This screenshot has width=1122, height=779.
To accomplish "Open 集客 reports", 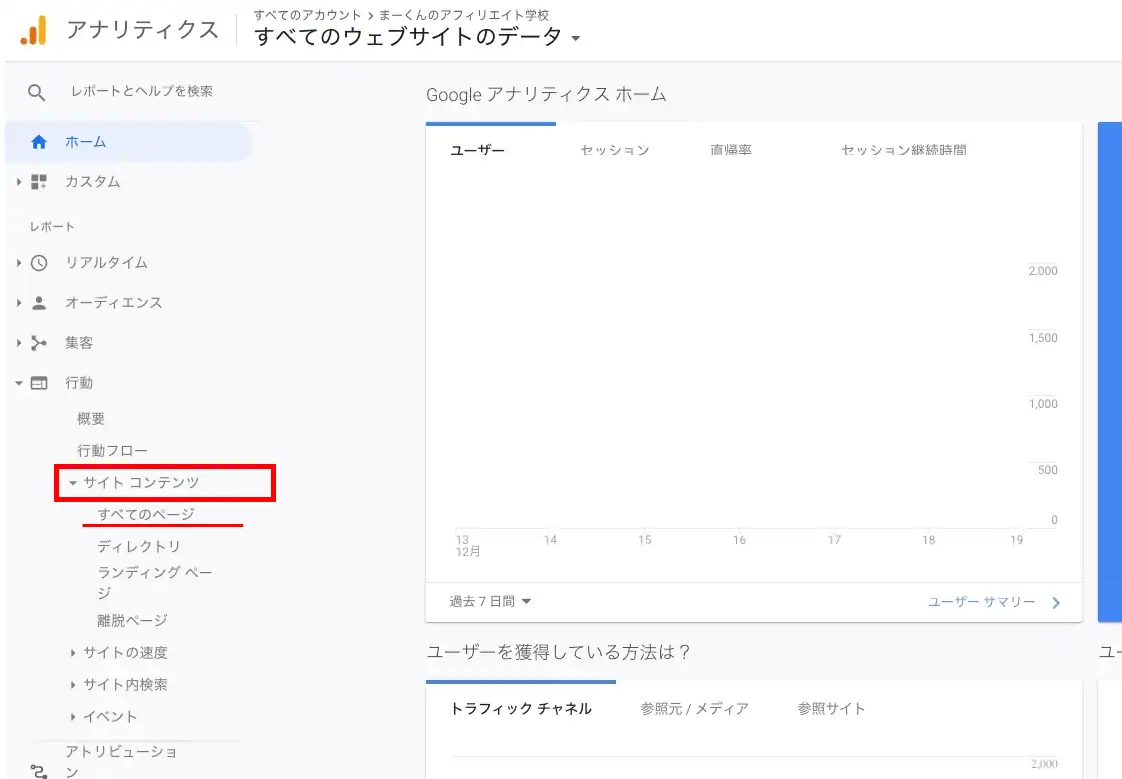I will point(79,343).
